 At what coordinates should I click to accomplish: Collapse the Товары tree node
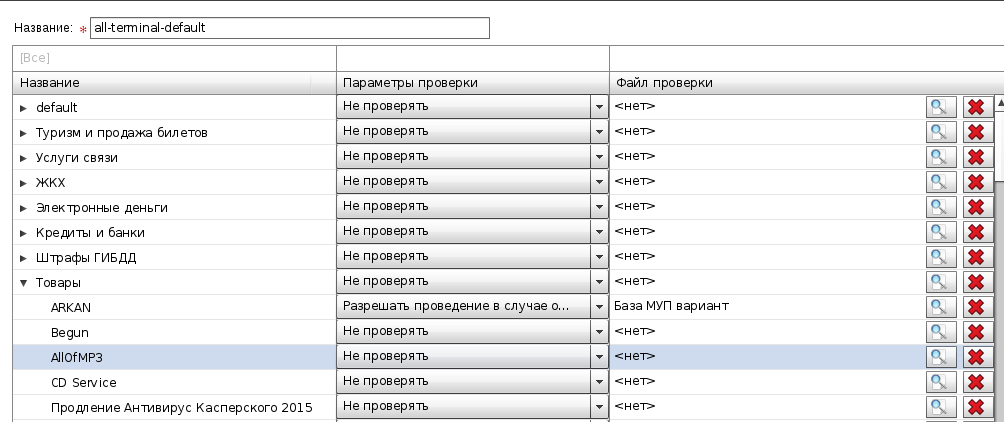tap(24, 283)
